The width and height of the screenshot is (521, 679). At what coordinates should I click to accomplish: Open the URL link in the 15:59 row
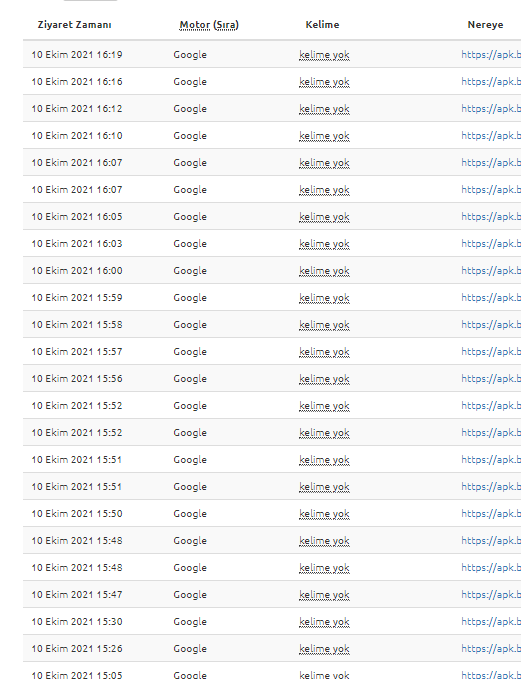tap(491, 297)
